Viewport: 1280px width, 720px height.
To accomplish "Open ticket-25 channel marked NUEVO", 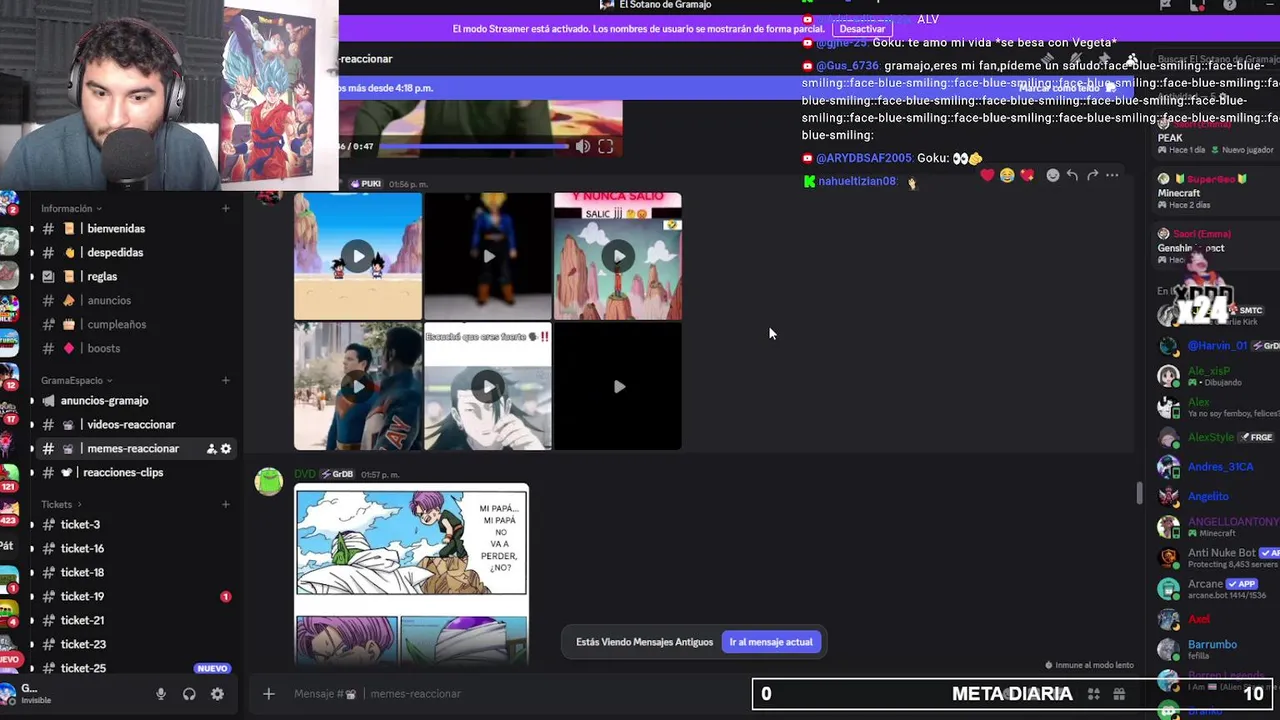I will [135, 669].
